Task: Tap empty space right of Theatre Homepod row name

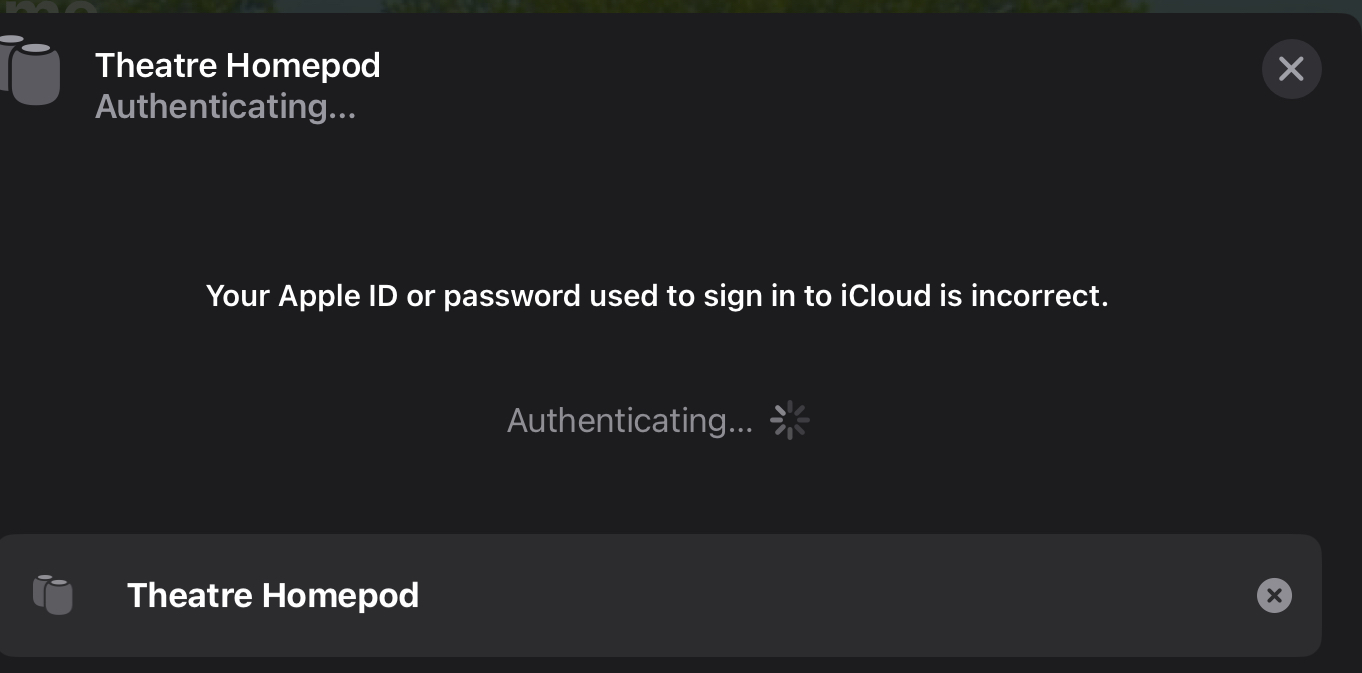Action: [830, 595]
